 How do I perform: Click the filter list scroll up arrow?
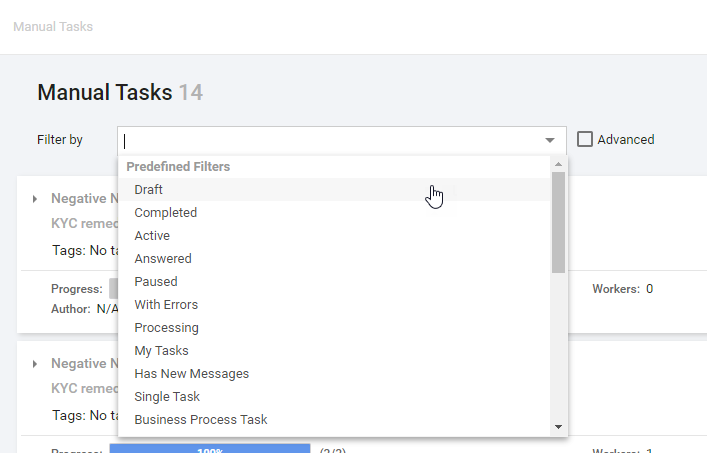coord(558,164)
